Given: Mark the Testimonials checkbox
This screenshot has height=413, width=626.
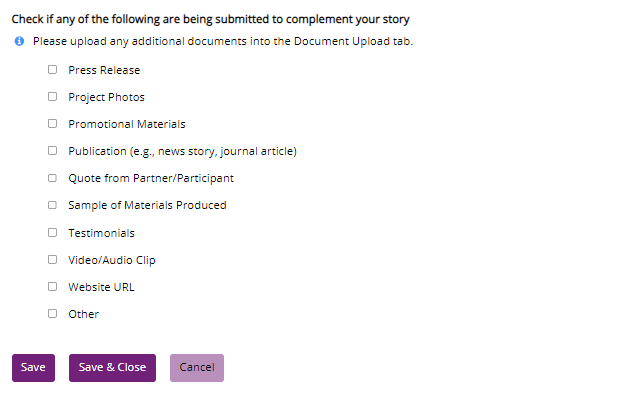Looking at the screenshot, I should pos(52,232).
